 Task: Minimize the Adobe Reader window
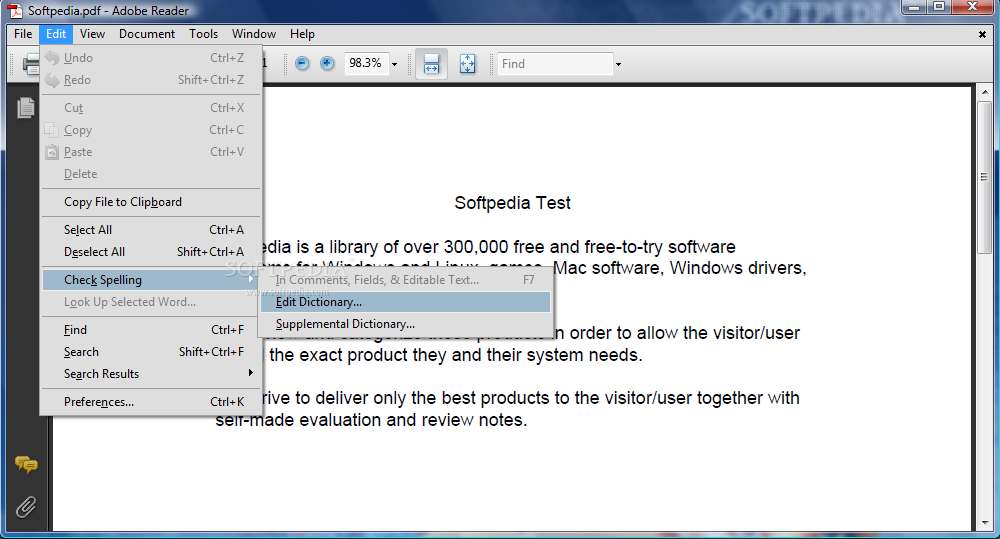click(x=915, y=7)
